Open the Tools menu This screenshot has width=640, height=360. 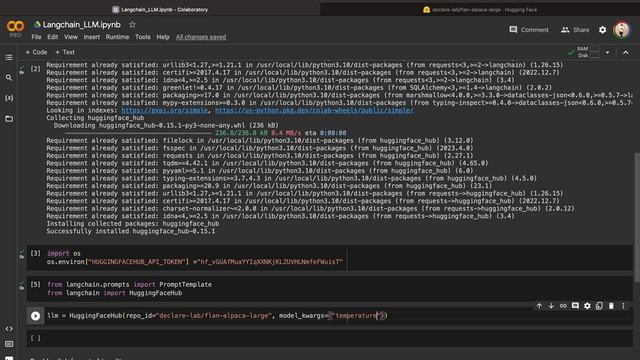[142, 37]
